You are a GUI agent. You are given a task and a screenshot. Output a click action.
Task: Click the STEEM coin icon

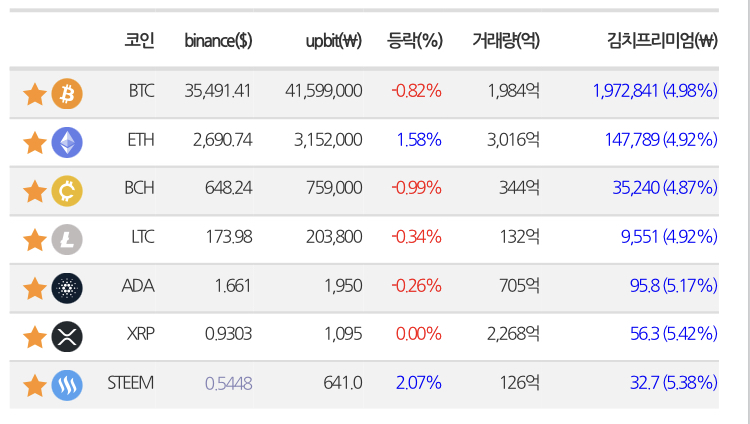click(x=67, y=385)
